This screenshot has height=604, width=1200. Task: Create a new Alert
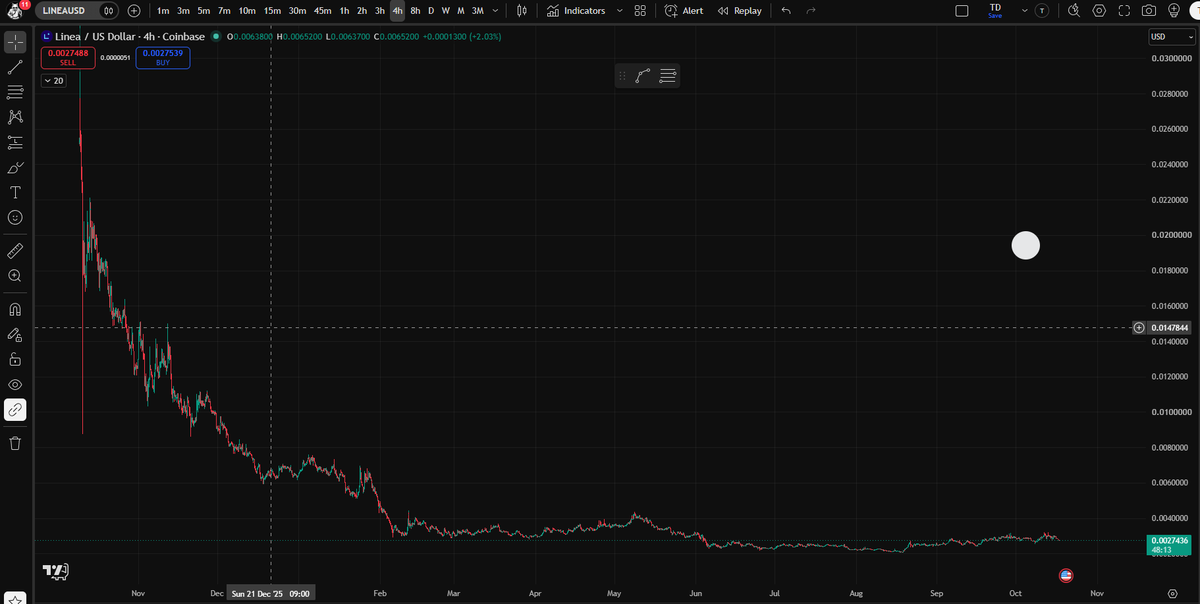coord(684,10)
